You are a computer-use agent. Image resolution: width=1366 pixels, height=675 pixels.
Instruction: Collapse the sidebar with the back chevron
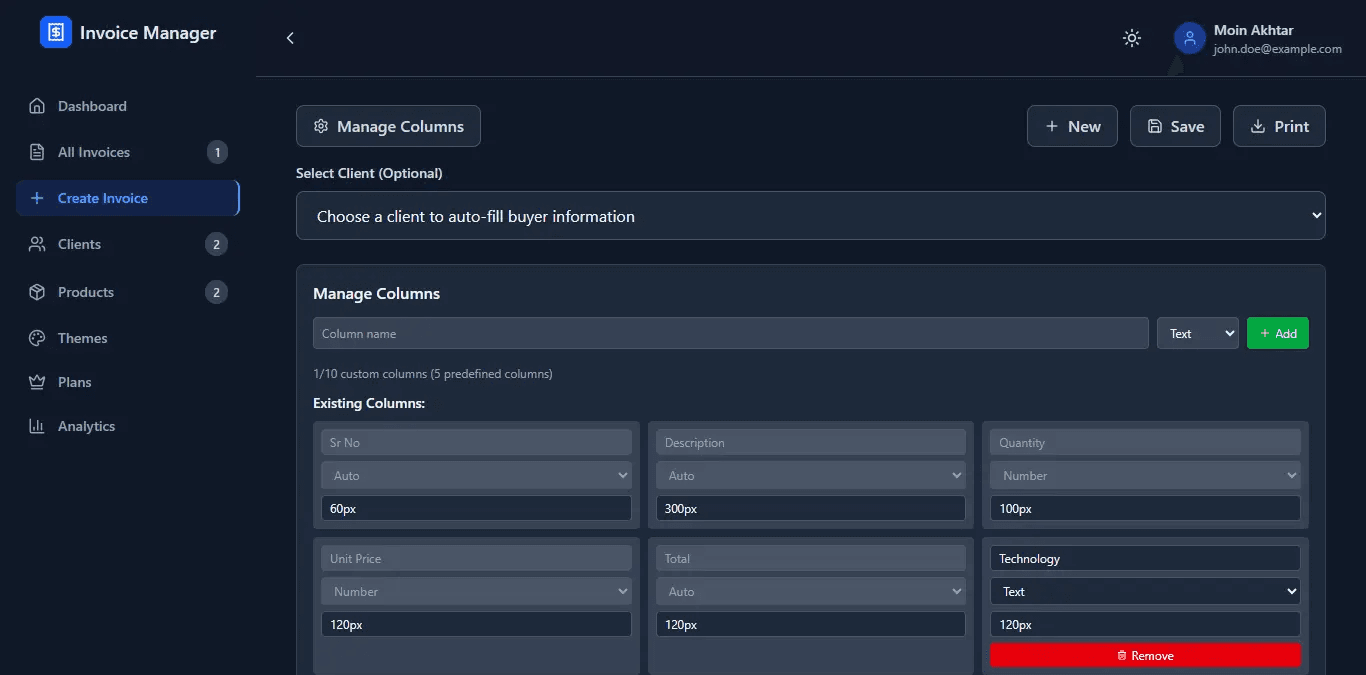pos(290,38)
